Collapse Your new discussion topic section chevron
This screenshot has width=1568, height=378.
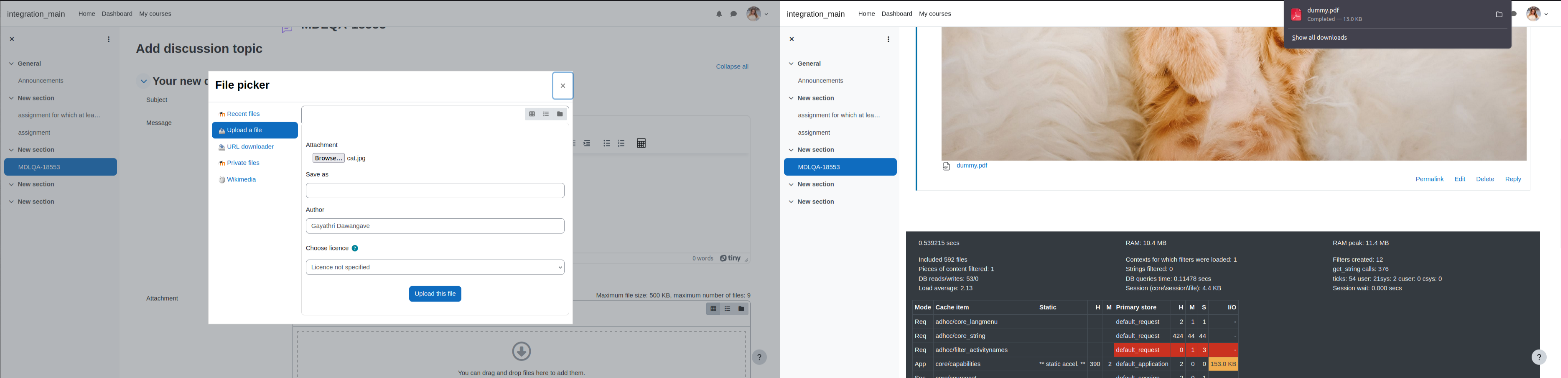pos(143,82)
